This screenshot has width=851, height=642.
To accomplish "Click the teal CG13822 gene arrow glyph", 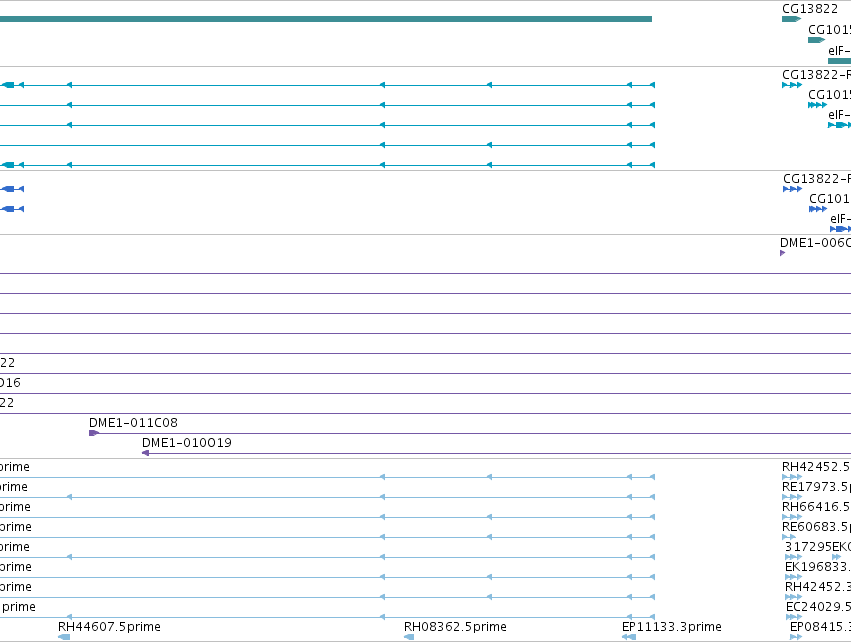I will point(791,19).
